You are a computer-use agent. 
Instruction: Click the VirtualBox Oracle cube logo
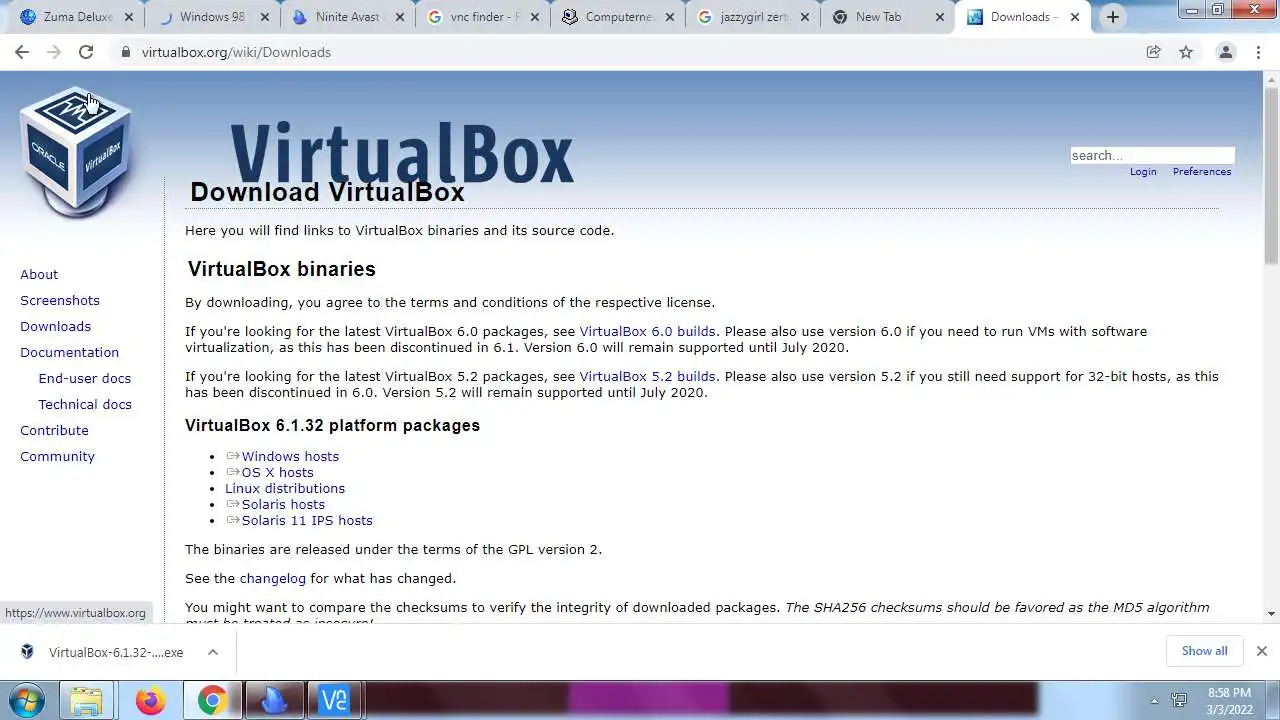point(76,151)
